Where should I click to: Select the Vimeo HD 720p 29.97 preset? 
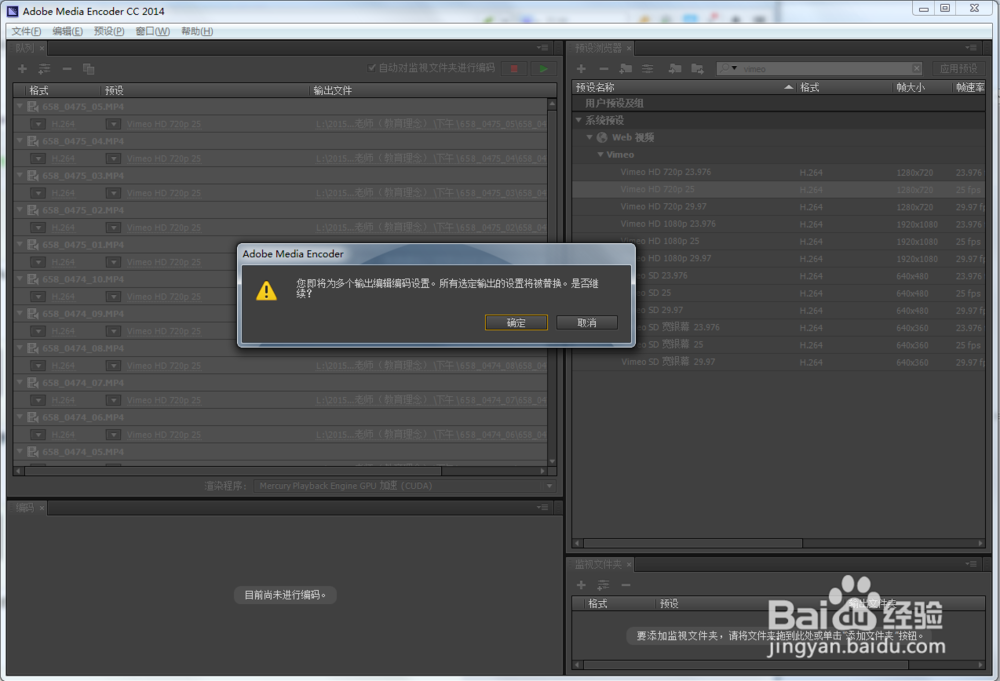pyautogui.click(x=663, y=207)
